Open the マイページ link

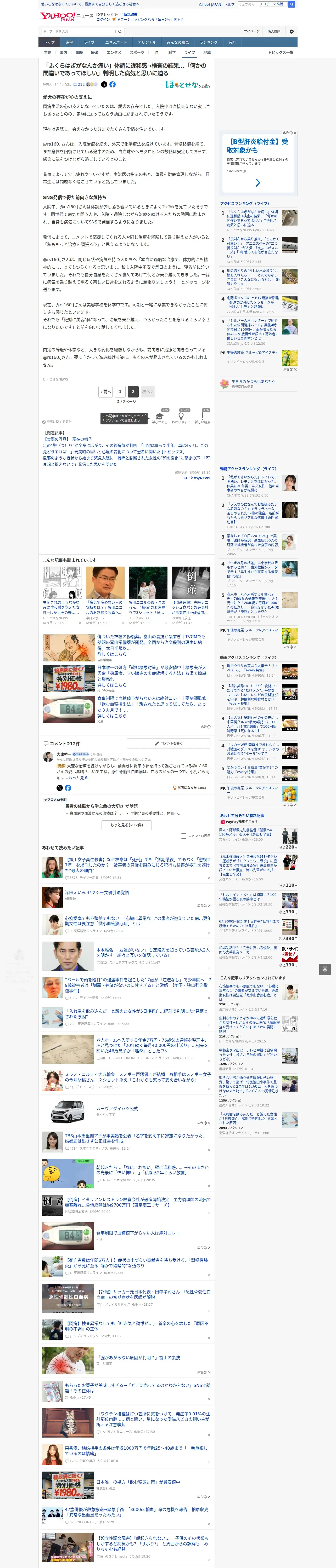pos(251,32)
